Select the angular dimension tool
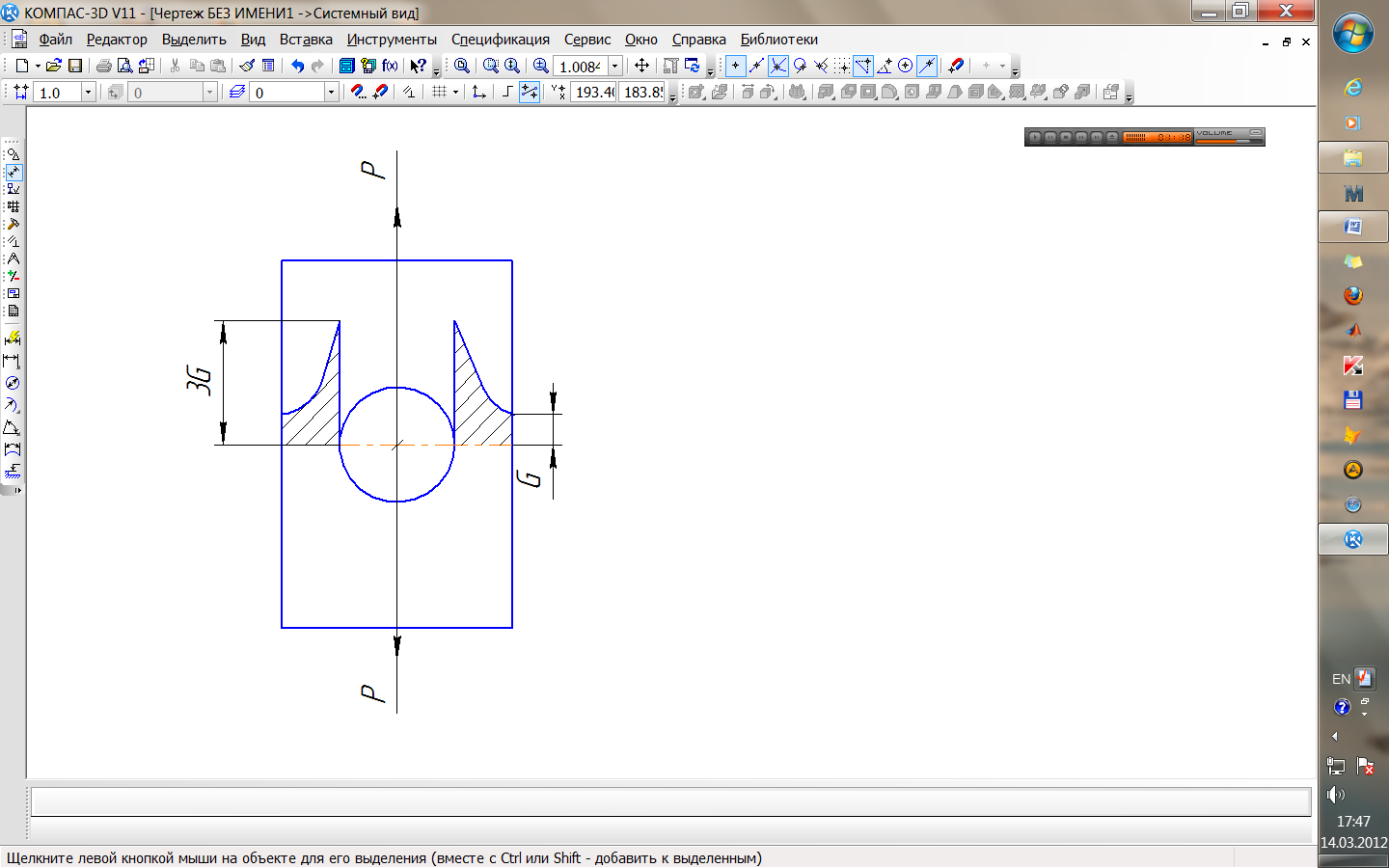Screen dimensions: 1389x868 [x=12, y=427]
